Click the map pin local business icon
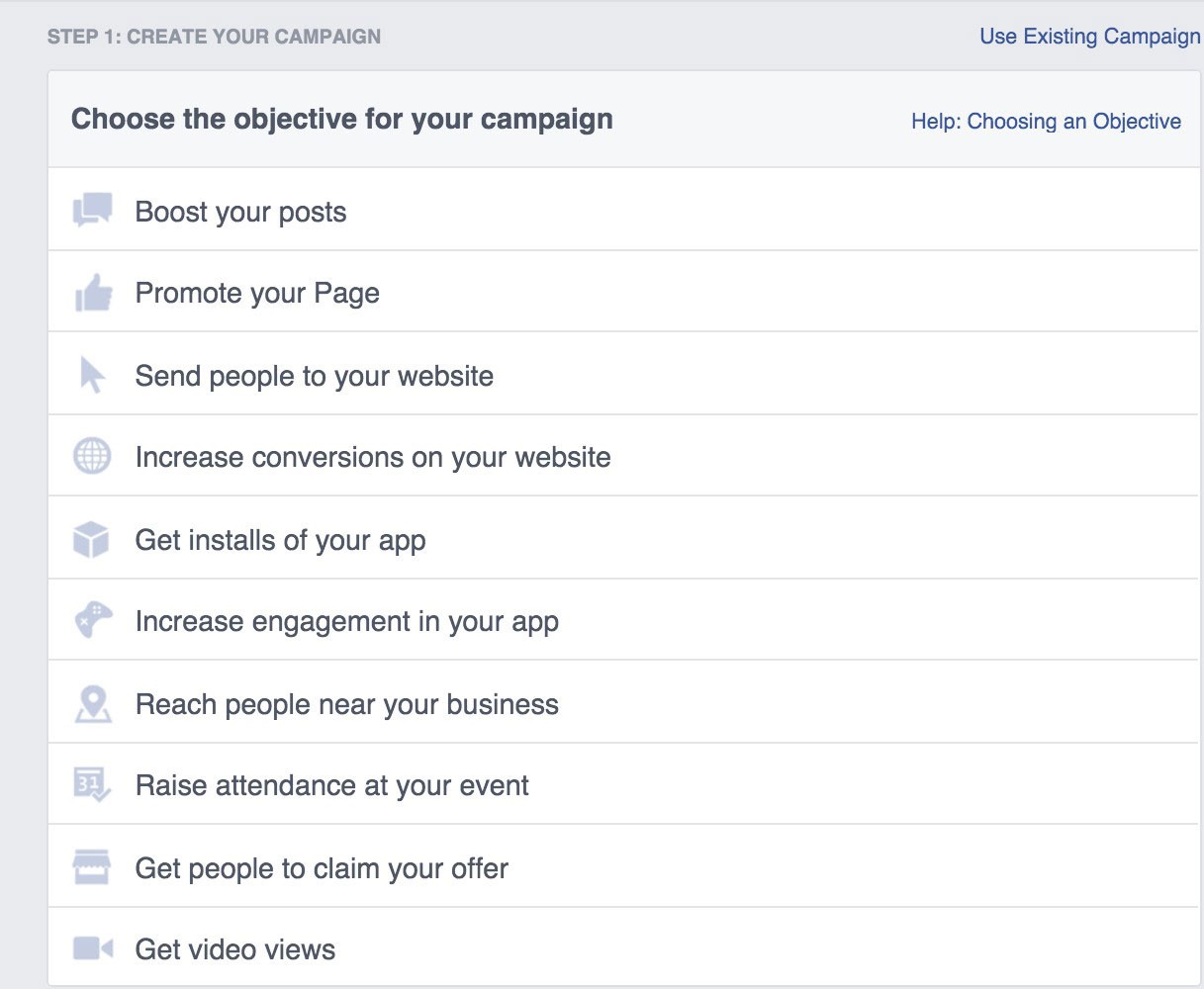The image size is (1204, 989). click(93, 704)
